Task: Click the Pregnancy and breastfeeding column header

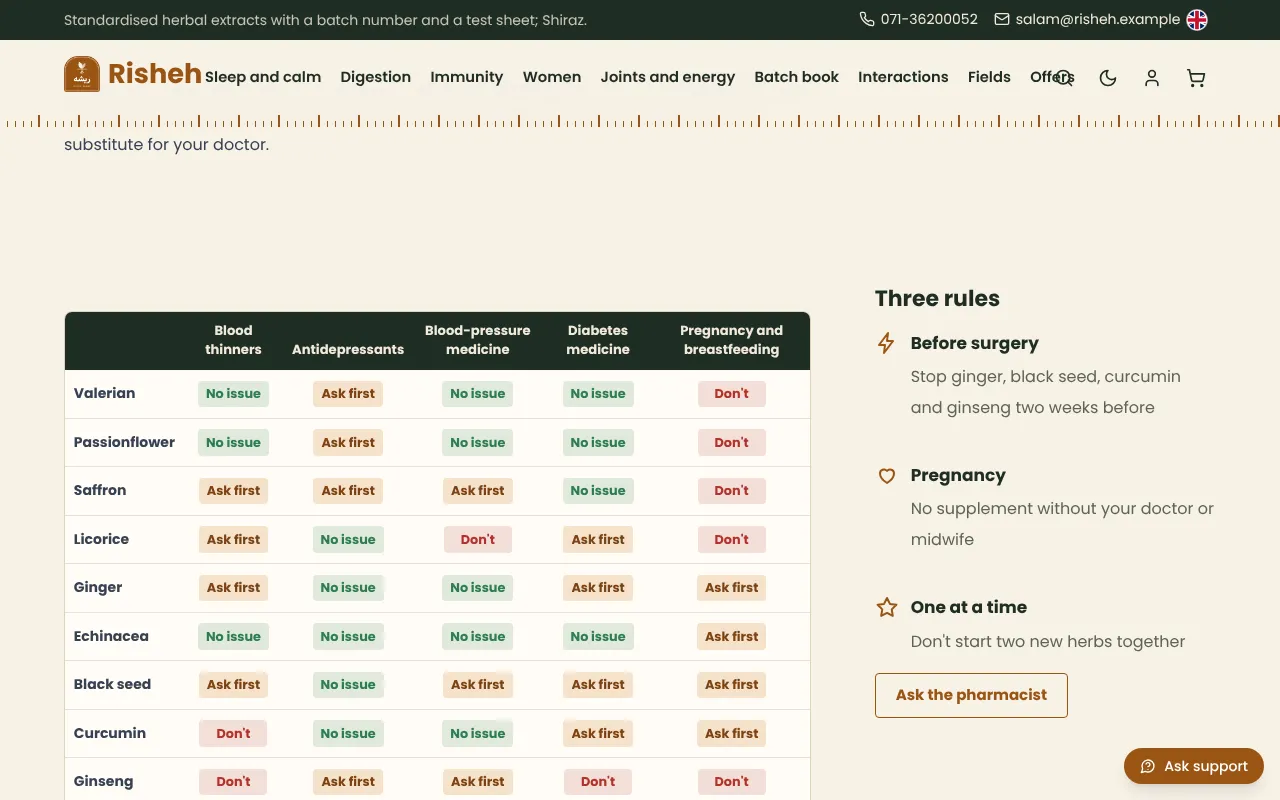Action: [x=731, y=340]
